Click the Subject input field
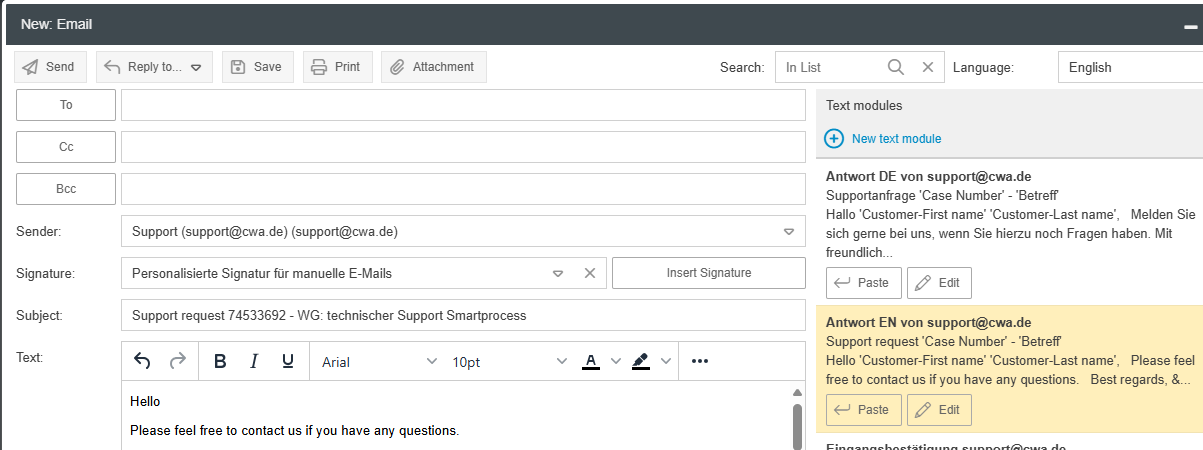 coord(463,315)
